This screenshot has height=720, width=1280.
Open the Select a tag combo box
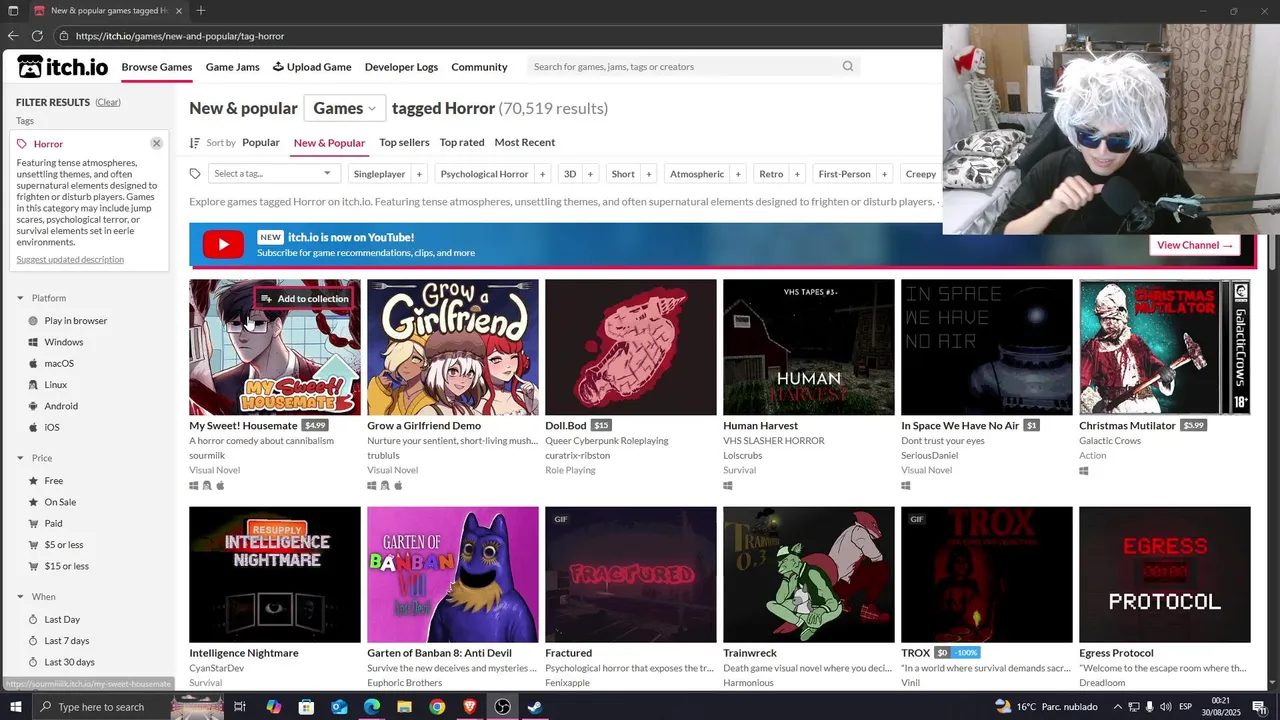click(274, 174)
